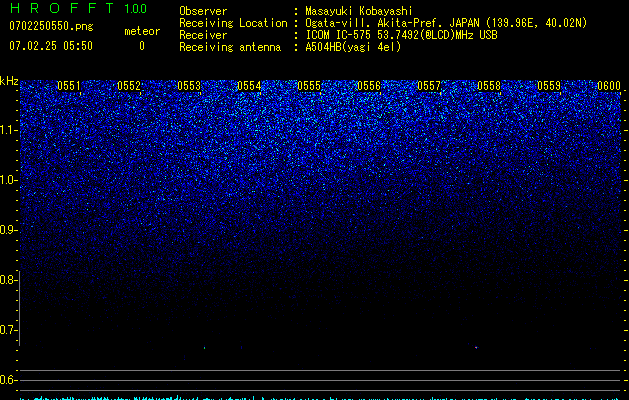The width and height of the screenshot is (629, 400).
Task: Click the 0.8 frequency axis label
Action: point(9,280)
